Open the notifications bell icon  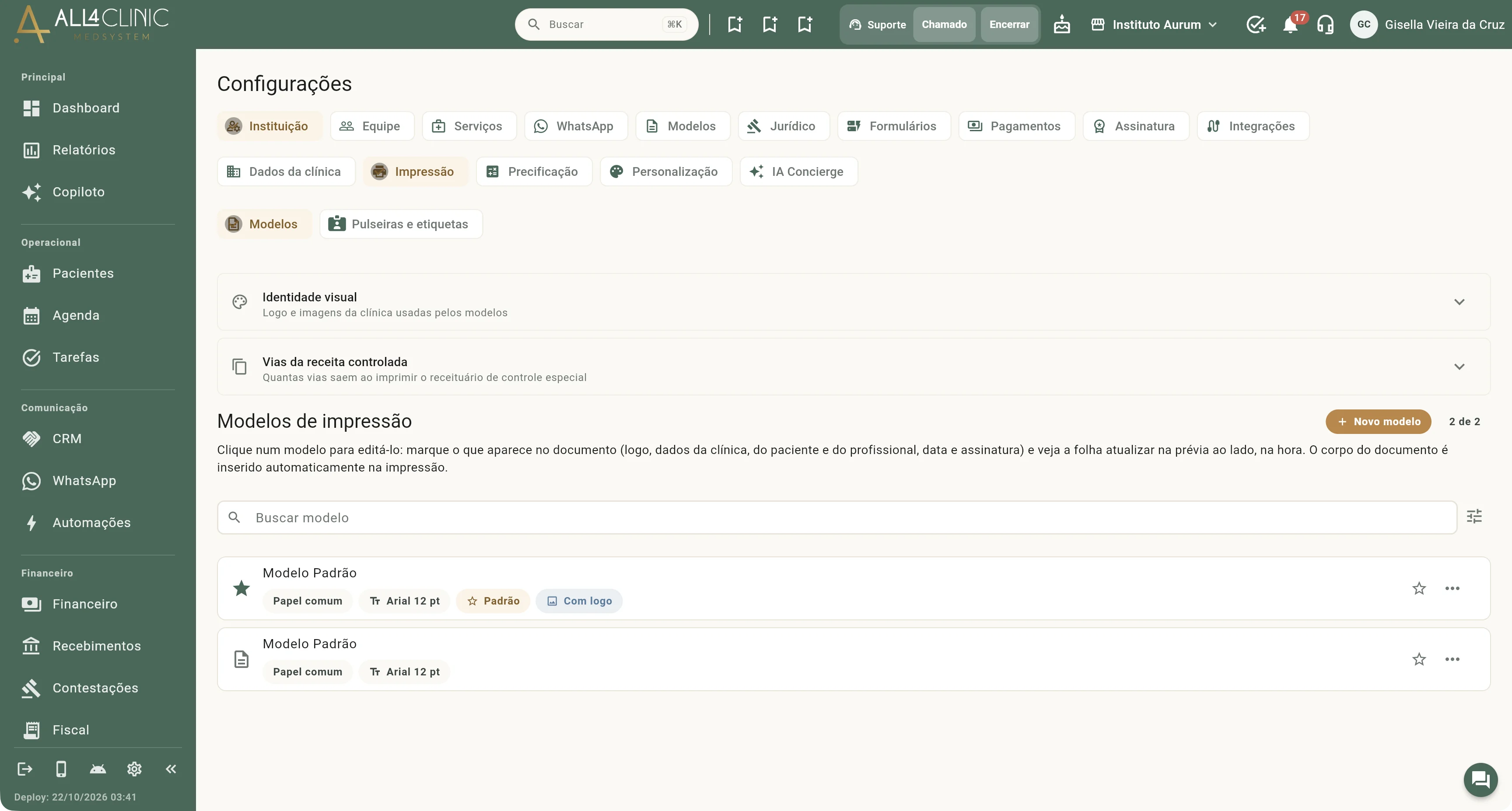(x=1290, y=24)
